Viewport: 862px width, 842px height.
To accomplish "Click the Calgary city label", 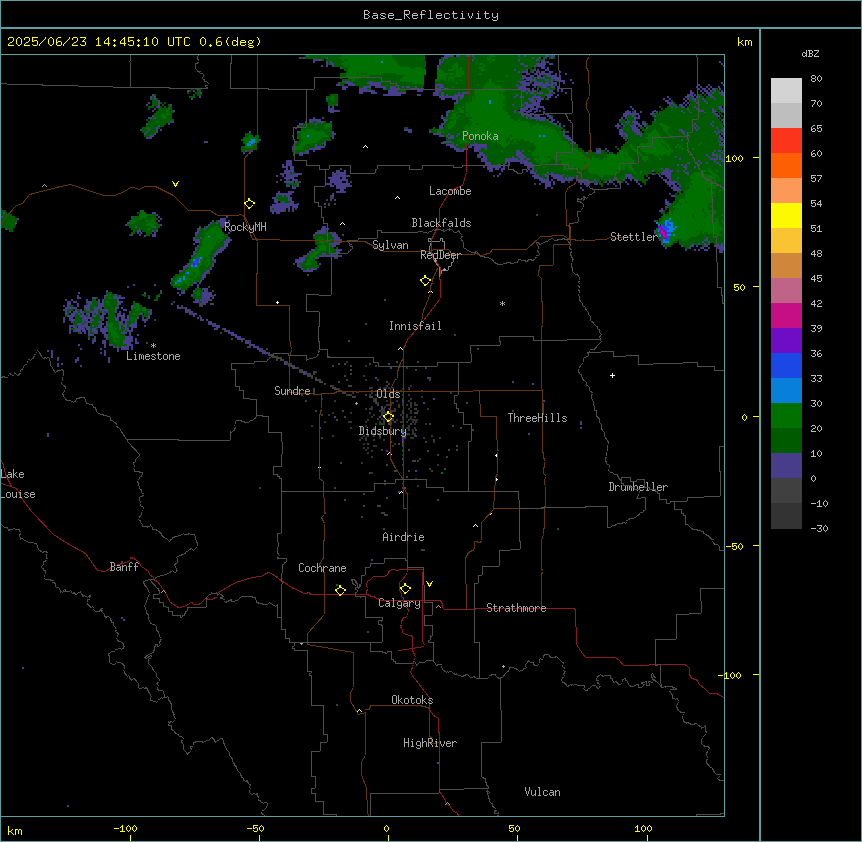I will [399, 603].
